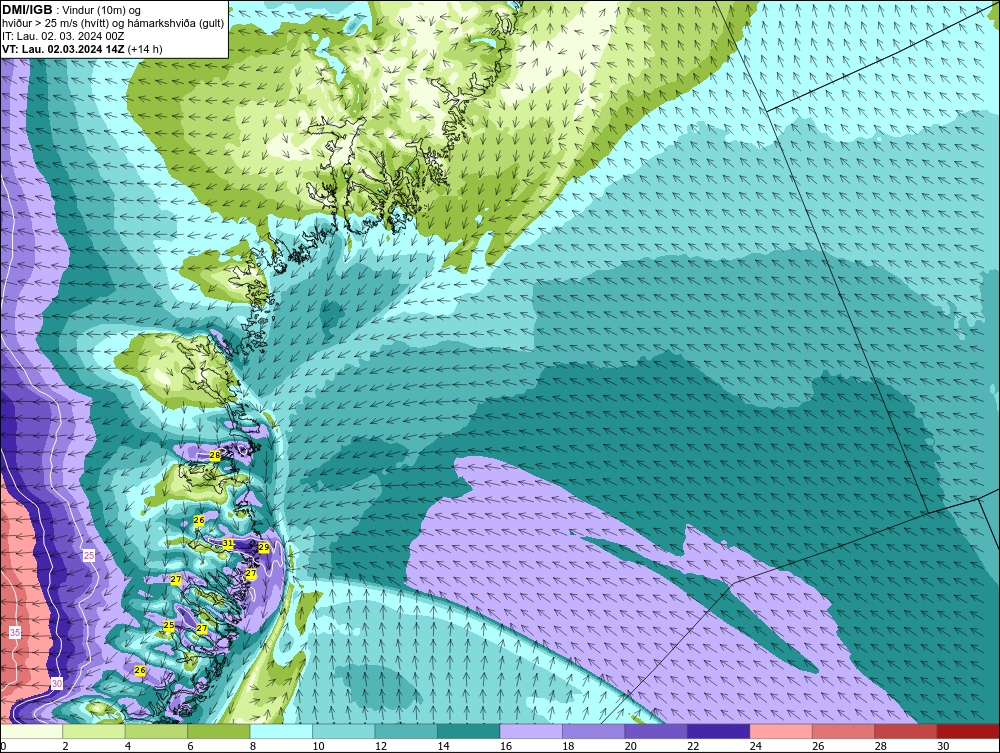
Task: Click the yellow 25 gust label
Action: [x=169, y=625]
